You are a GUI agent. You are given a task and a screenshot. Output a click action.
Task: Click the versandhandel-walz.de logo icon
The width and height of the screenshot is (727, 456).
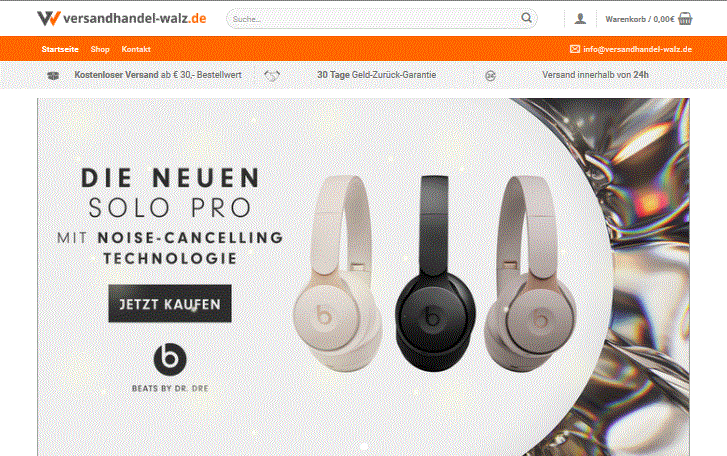(49, 19)
